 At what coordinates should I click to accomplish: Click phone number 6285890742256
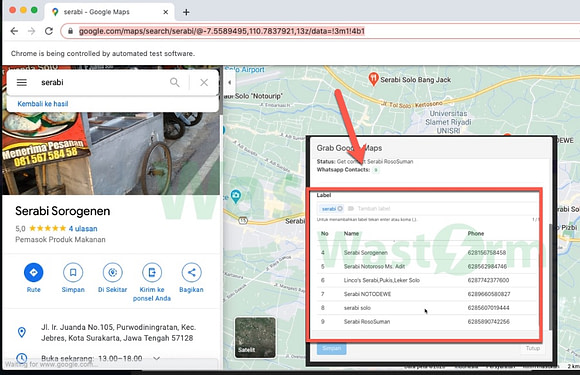488,322
